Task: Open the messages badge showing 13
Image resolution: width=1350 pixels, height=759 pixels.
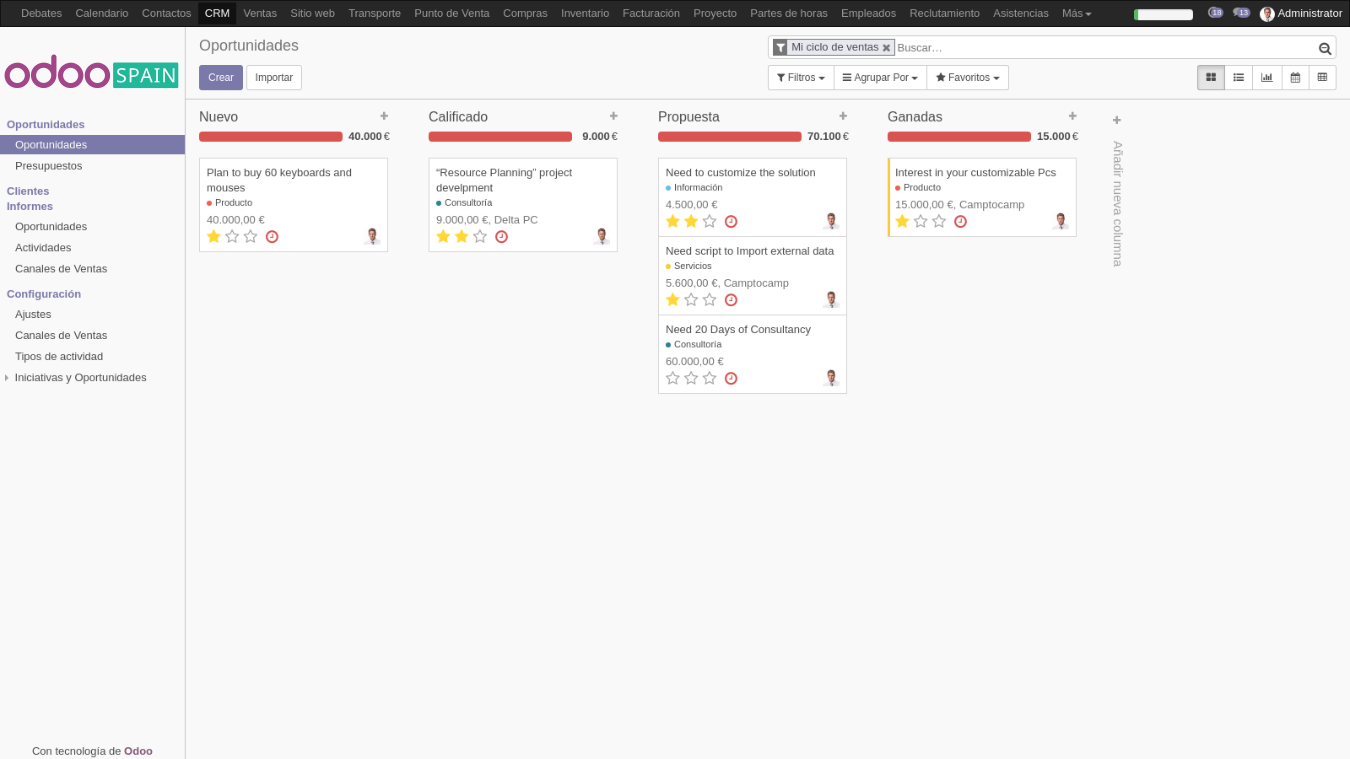Action: coord(1241,13)
